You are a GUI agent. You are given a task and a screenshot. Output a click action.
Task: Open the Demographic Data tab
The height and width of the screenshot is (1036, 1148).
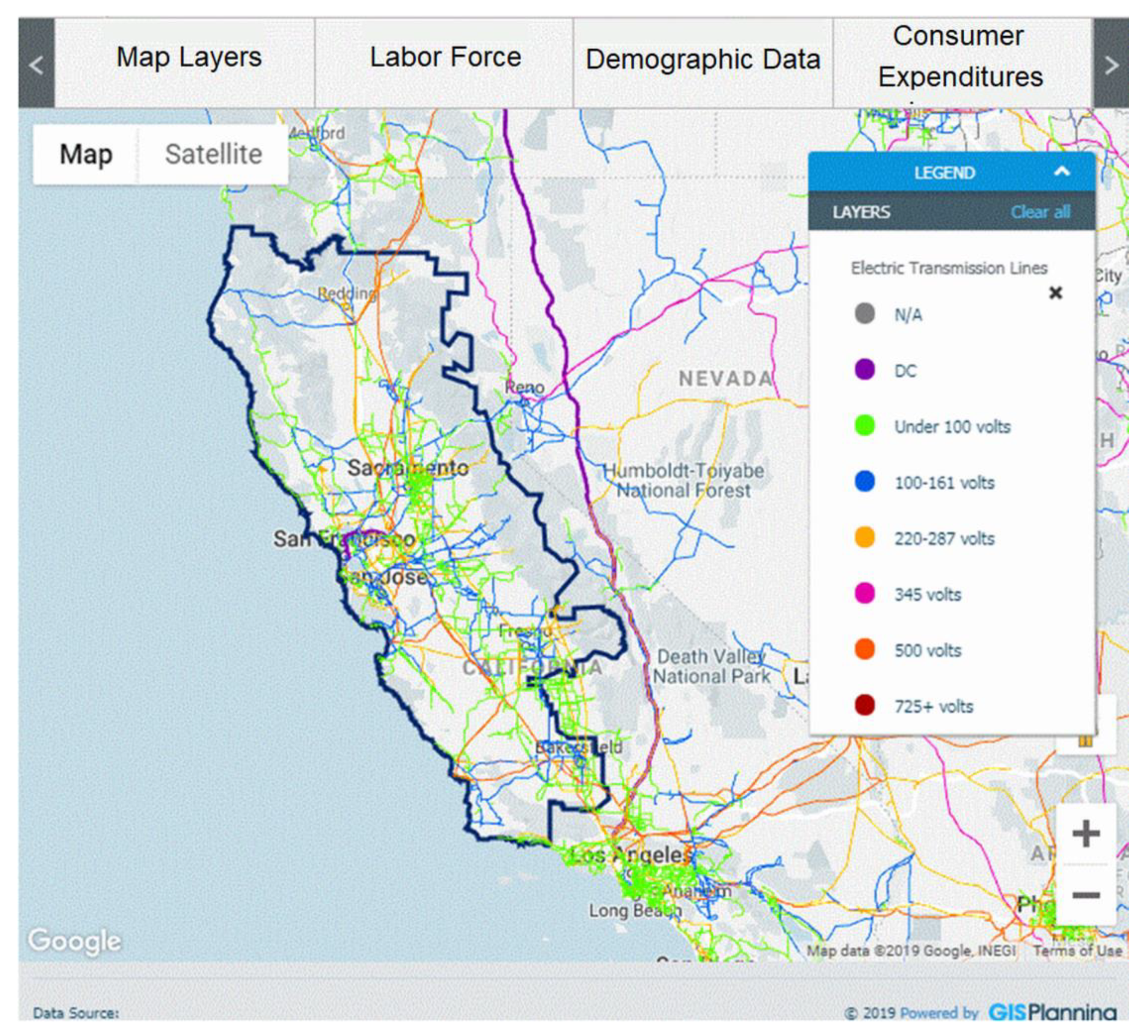point(703,59)
